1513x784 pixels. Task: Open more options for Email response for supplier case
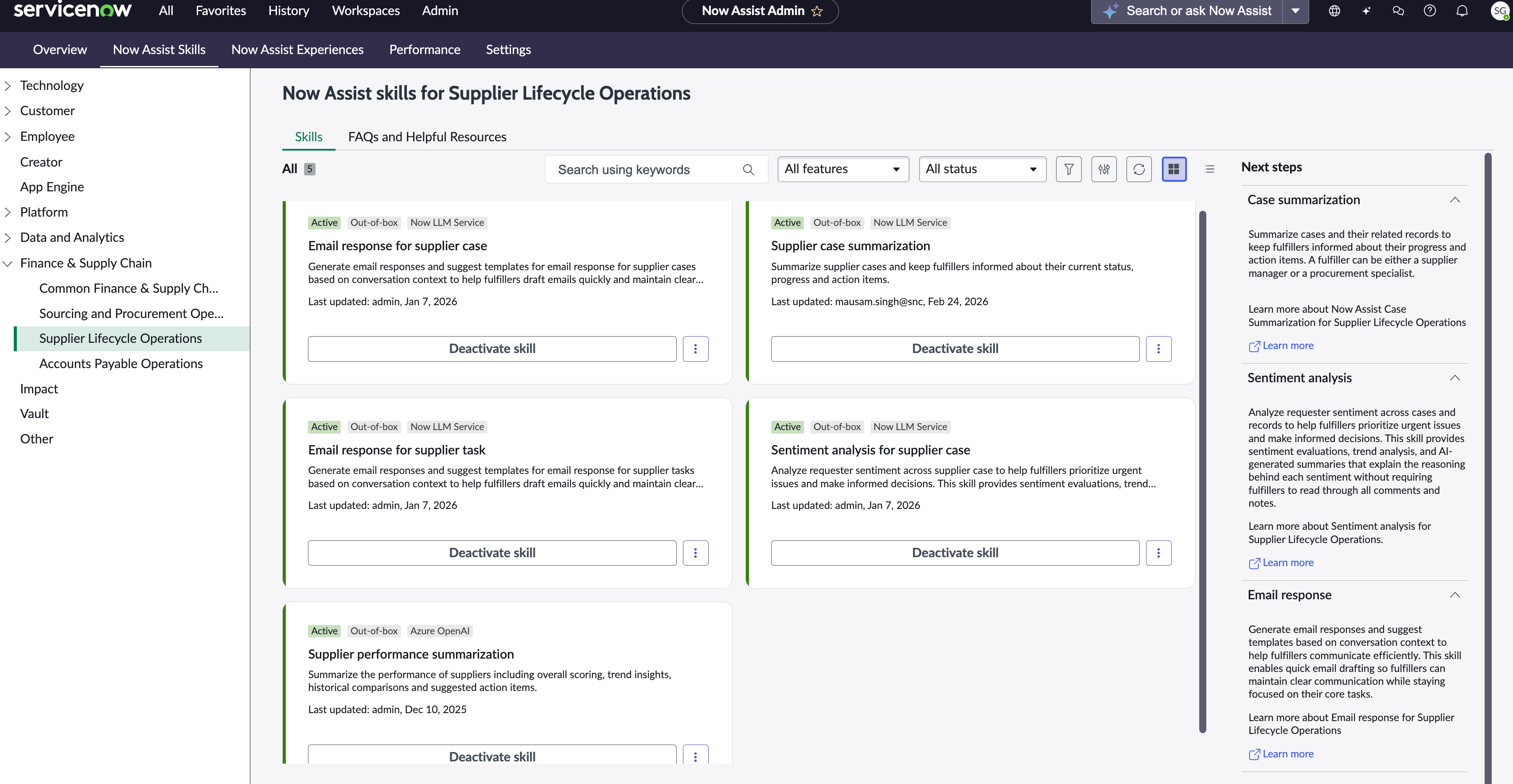coord(695,349)
